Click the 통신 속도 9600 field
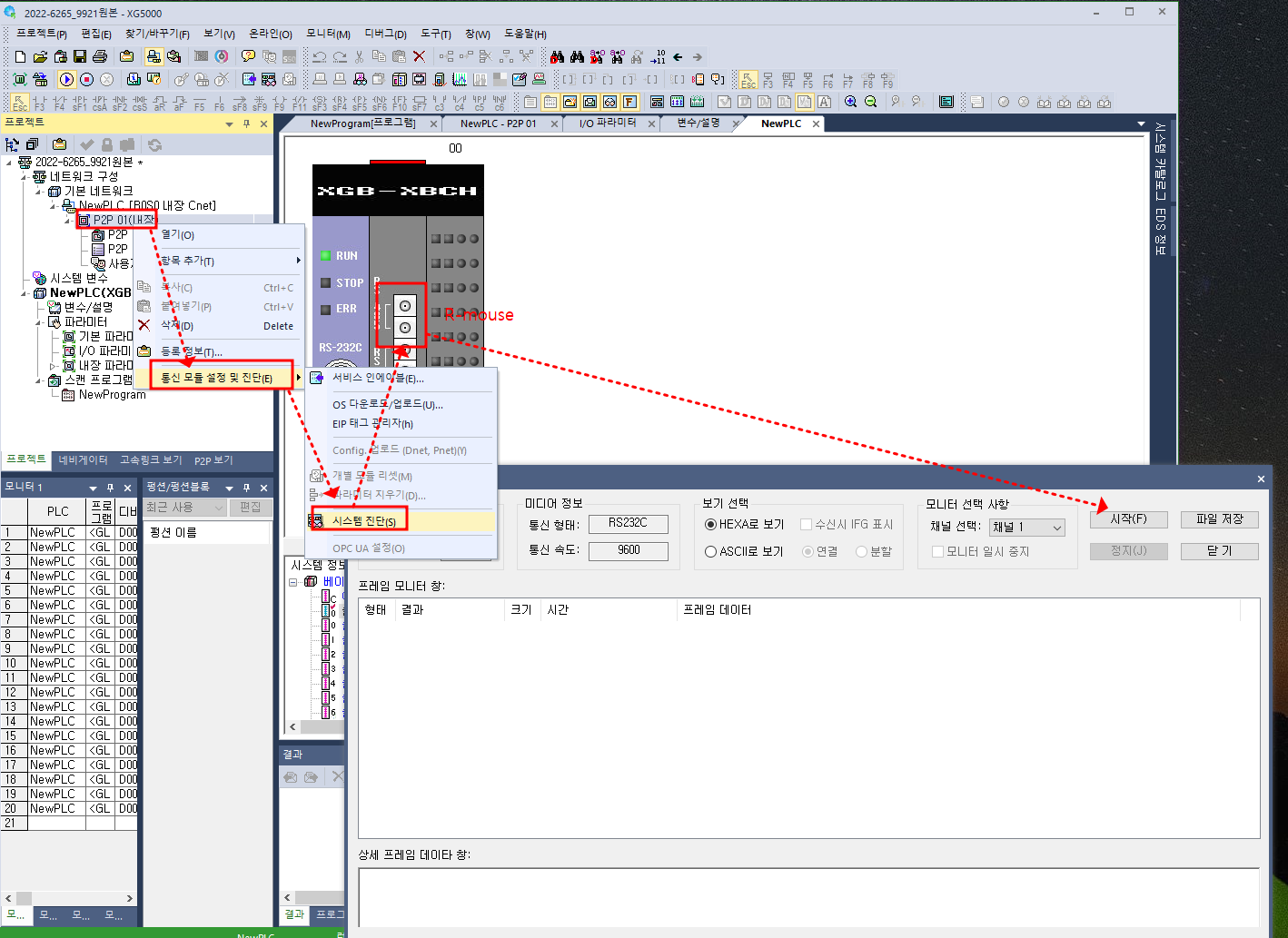 tap(628, 550)
